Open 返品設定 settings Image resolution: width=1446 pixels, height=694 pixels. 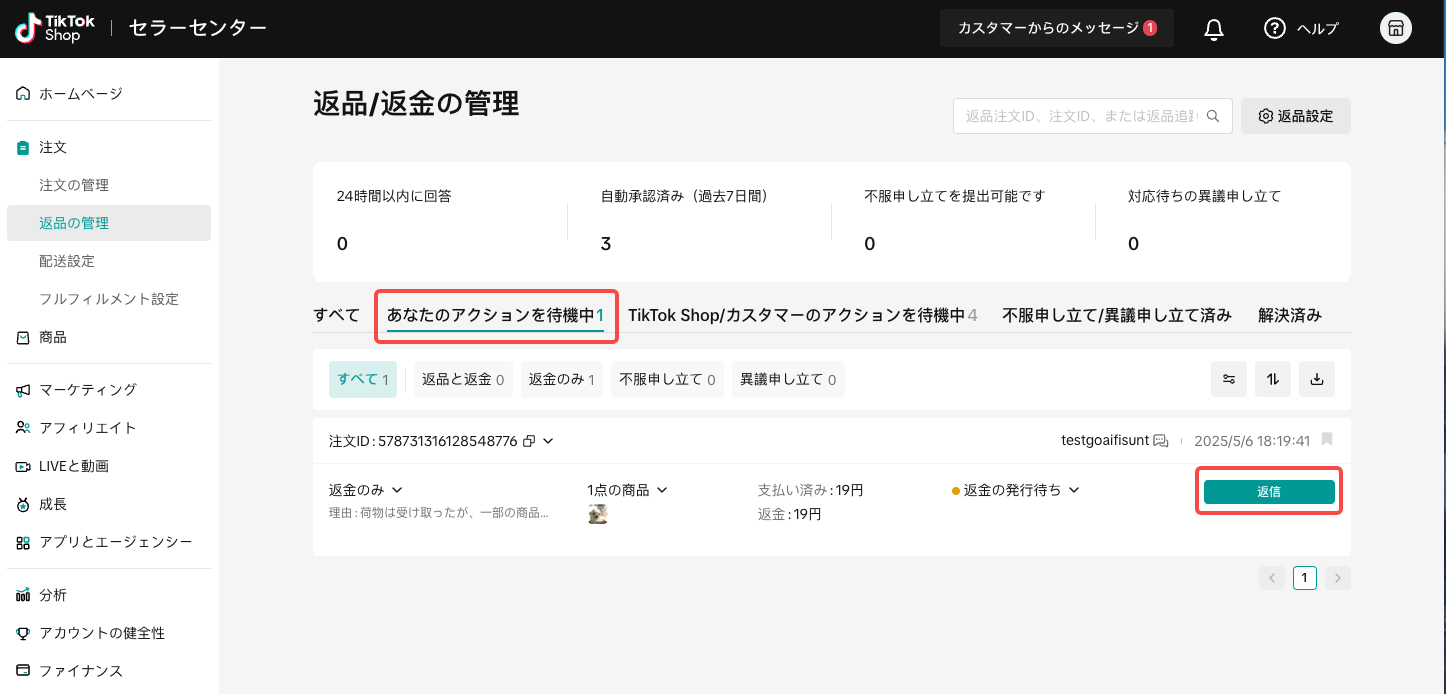[x=1295, y=116]
